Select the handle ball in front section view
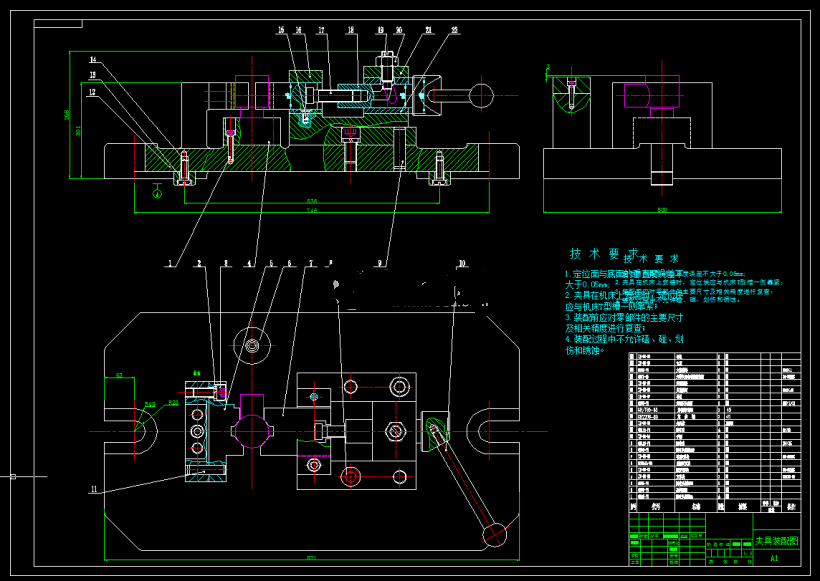Image resolution: width=820 pixels, height=581 pixels. (481, 96)
